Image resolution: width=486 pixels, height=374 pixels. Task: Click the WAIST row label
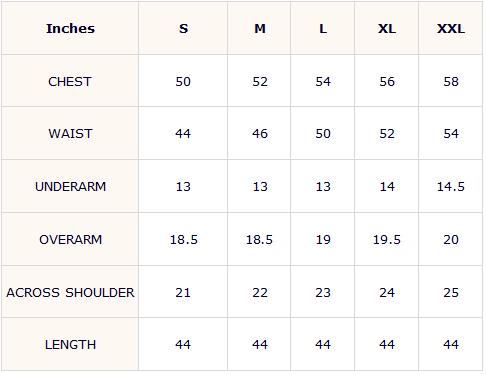(x=70, y=134)
